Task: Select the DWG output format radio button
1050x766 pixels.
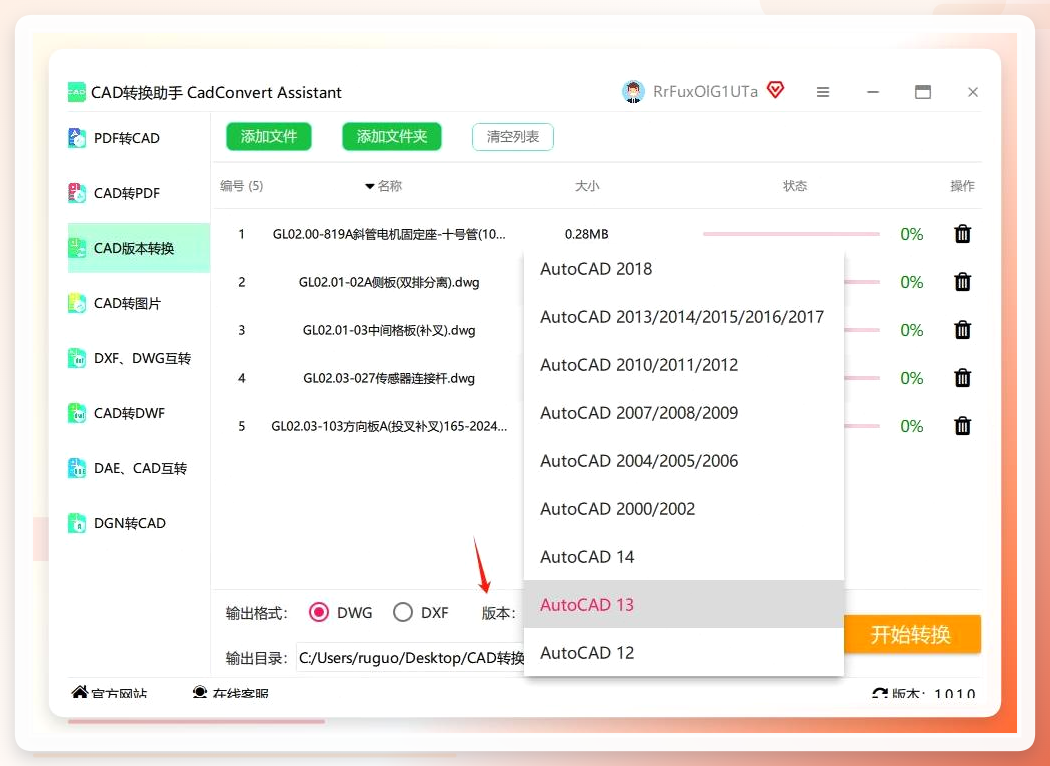Action: pos(319,612)
